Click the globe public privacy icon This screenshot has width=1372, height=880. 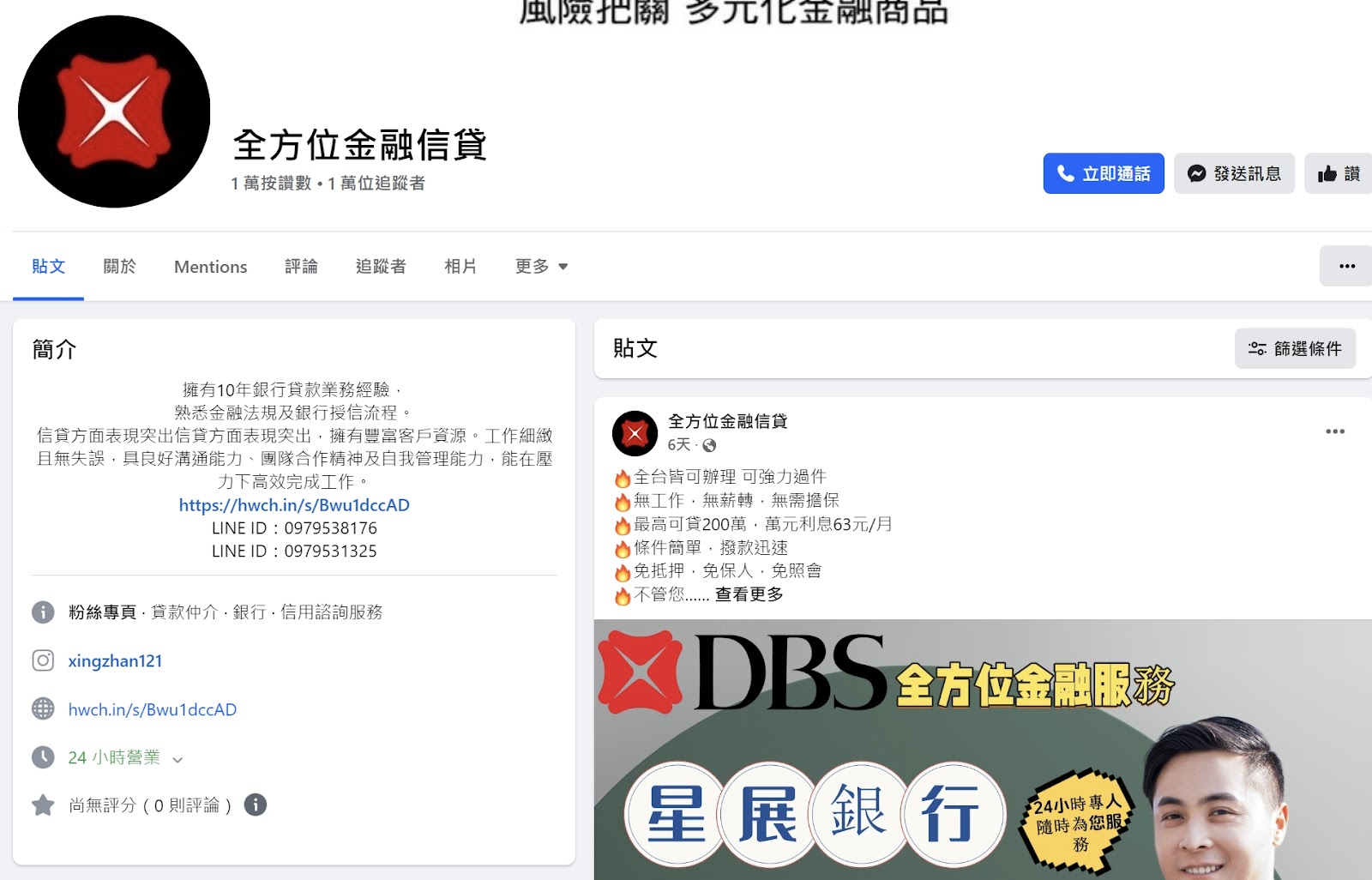pos(709,445)
